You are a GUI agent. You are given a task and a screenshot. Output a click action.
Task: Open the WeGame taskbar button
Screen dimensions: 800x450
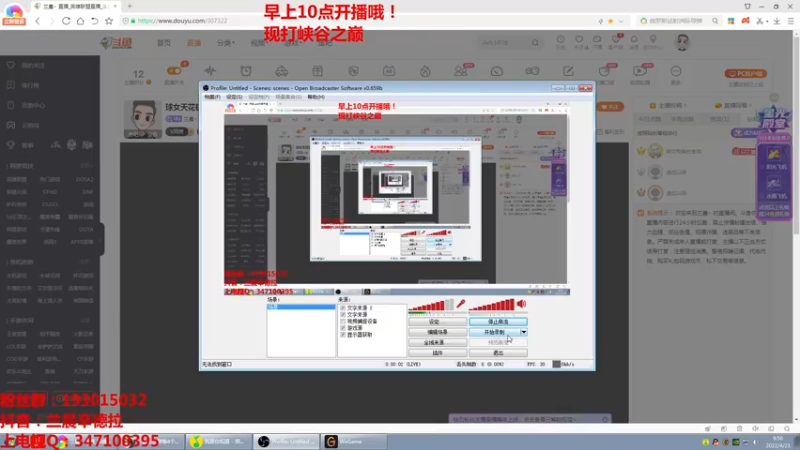point(354,441)
